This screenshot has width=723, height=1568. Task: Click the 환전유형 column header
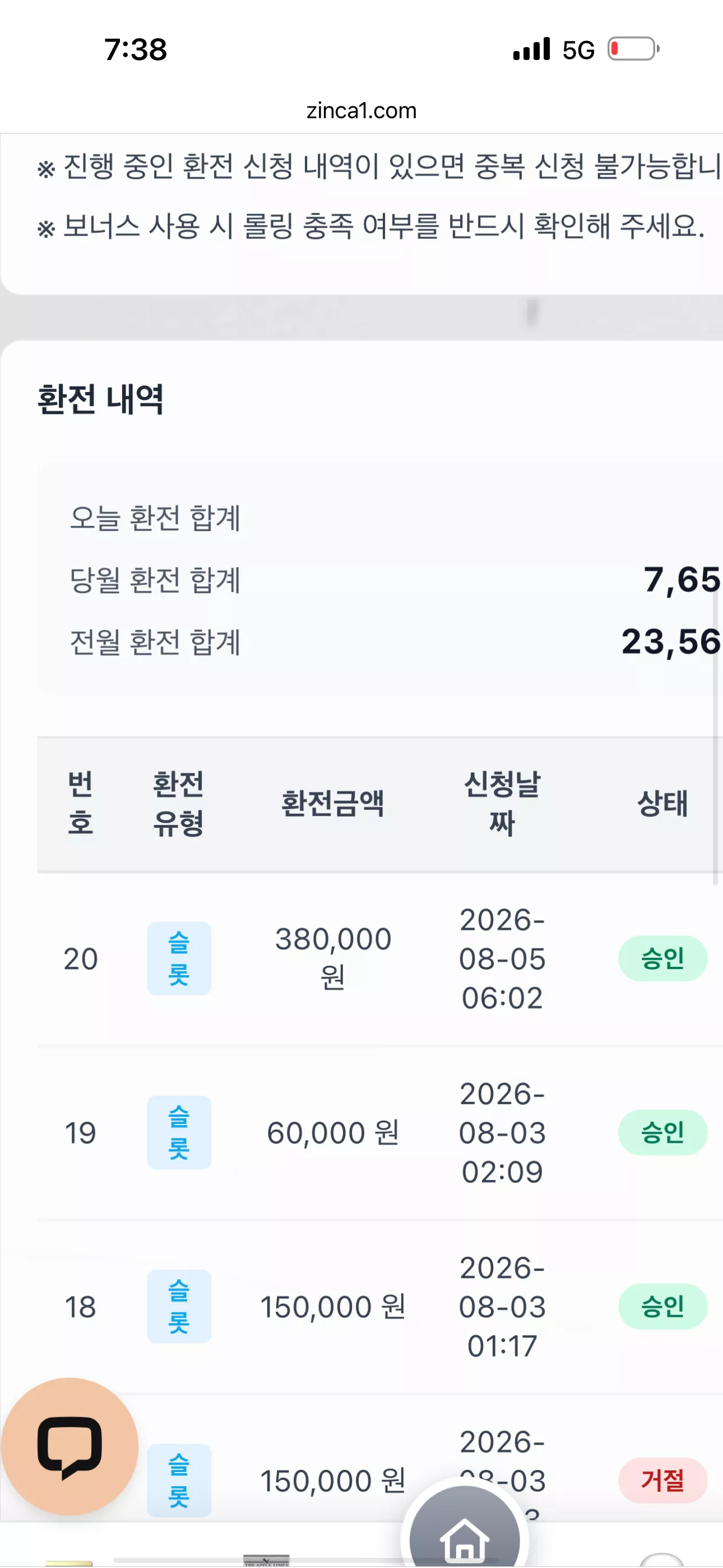[178, 804]
